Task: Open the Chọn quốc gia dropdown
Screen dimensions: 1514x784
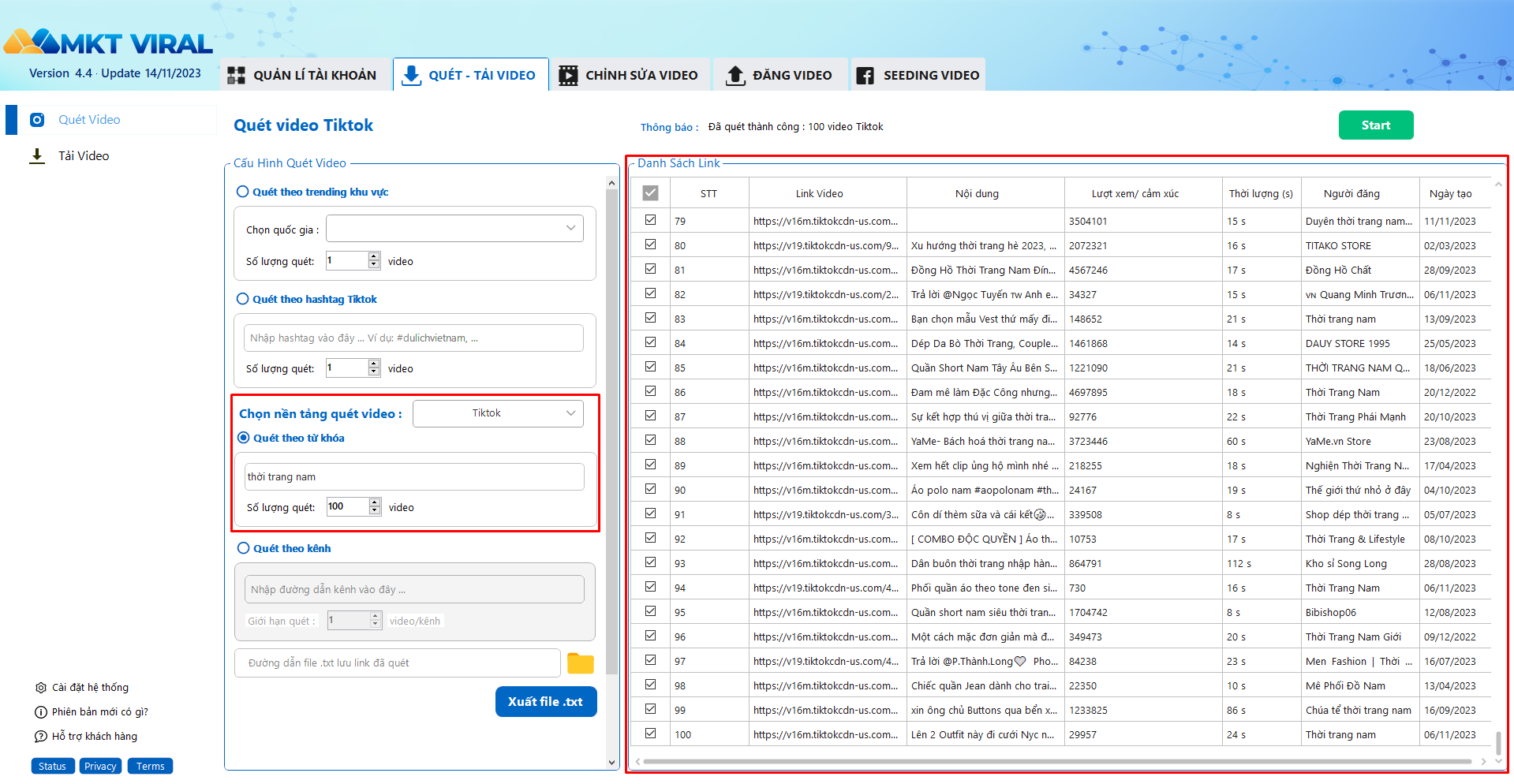Action: [x=455, y=229]
